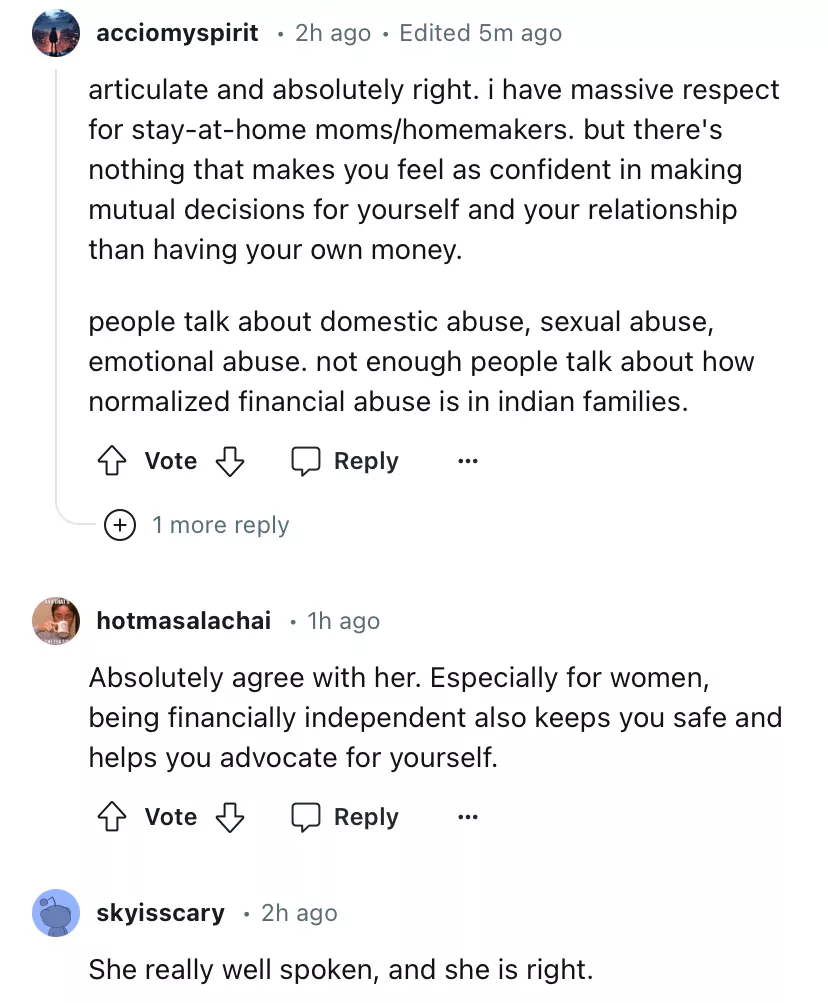Open hotmasalachai's profile avatar
The width and height of the screenshot is (828, 1003).
pyautogui.click(x=56, y=621)
